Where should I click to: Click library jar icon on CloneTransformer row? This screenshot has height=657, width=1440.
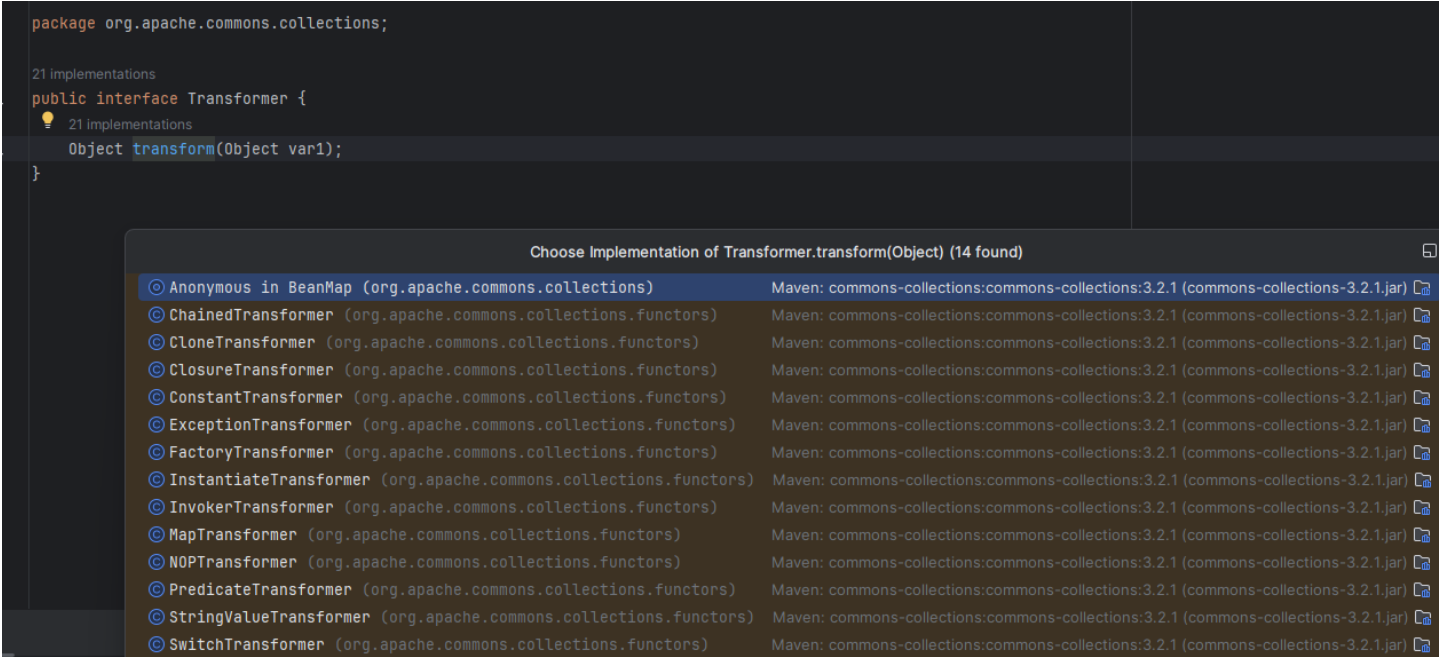point(1422,342)
